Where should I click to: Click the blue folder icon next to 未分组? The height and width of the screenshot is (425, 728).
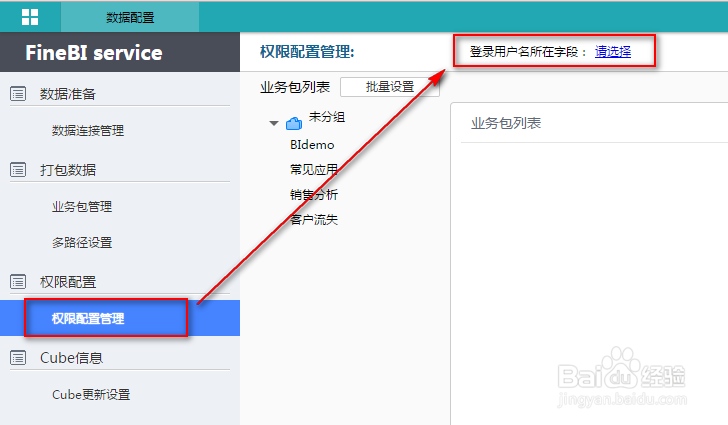coord(294,123)
